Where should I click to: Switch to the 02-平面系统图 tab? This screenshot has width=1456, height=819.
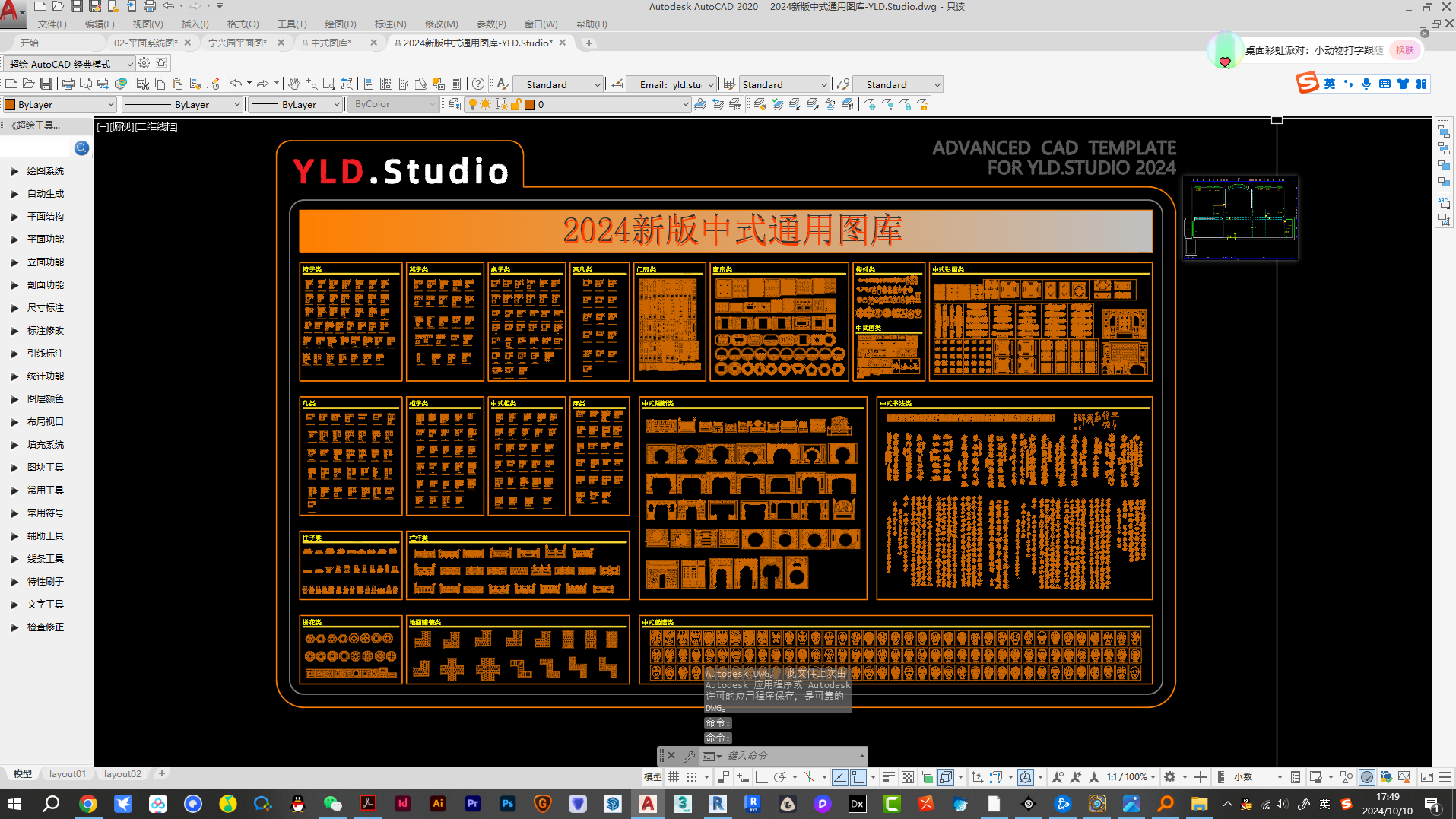(146, 43)
